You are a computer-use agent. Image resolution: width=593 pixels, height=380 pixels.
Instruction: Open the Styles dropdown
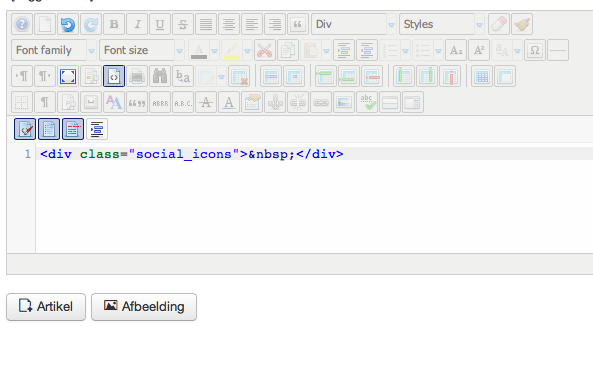[x=441, y=25]
